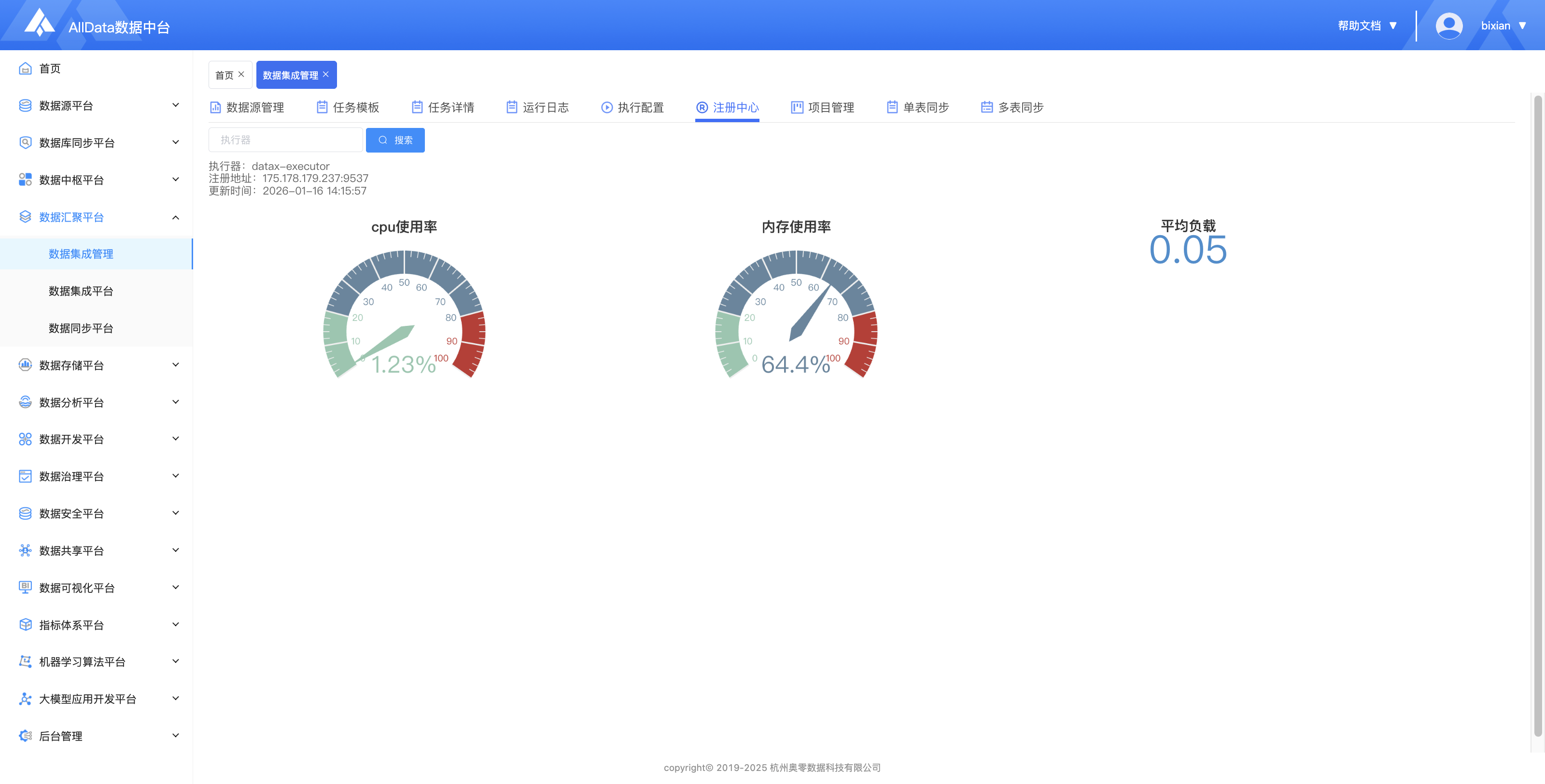
Task: Click the 数据源管理 tab icon
Action: point(215,107)
